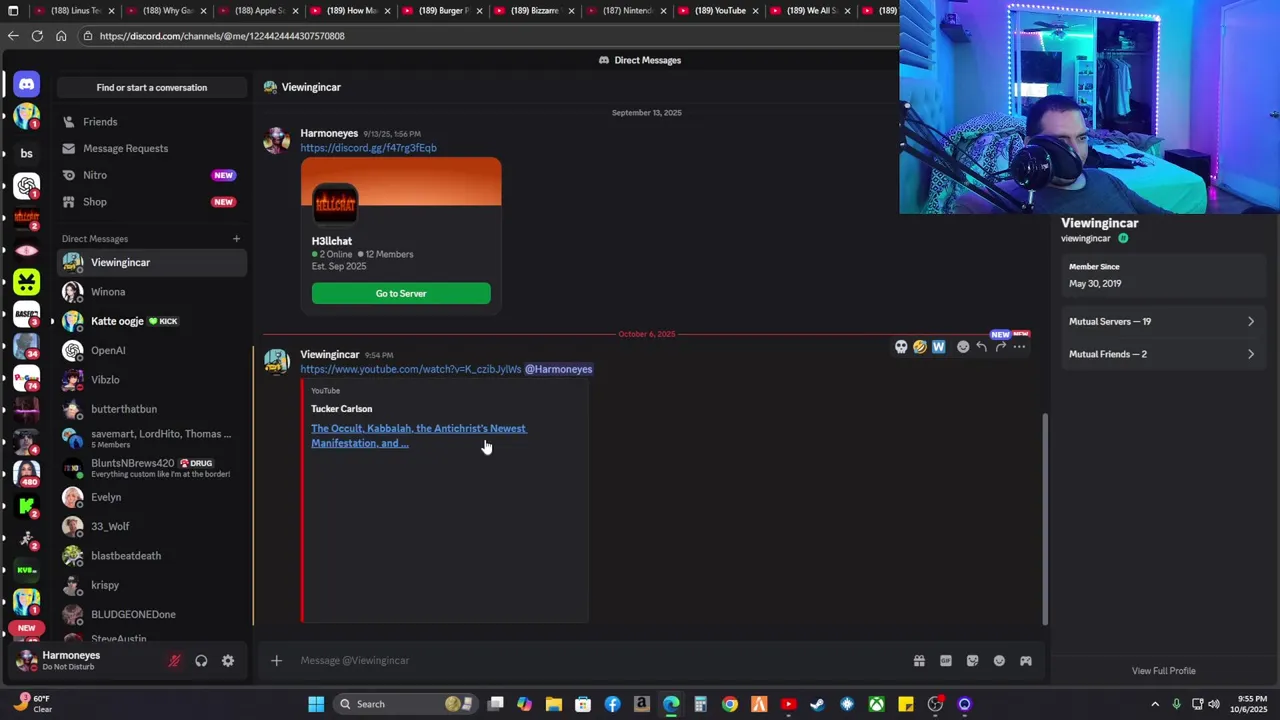The image size is (1280, 720).
Task: Open Friends tab
Action: point(151,121)
